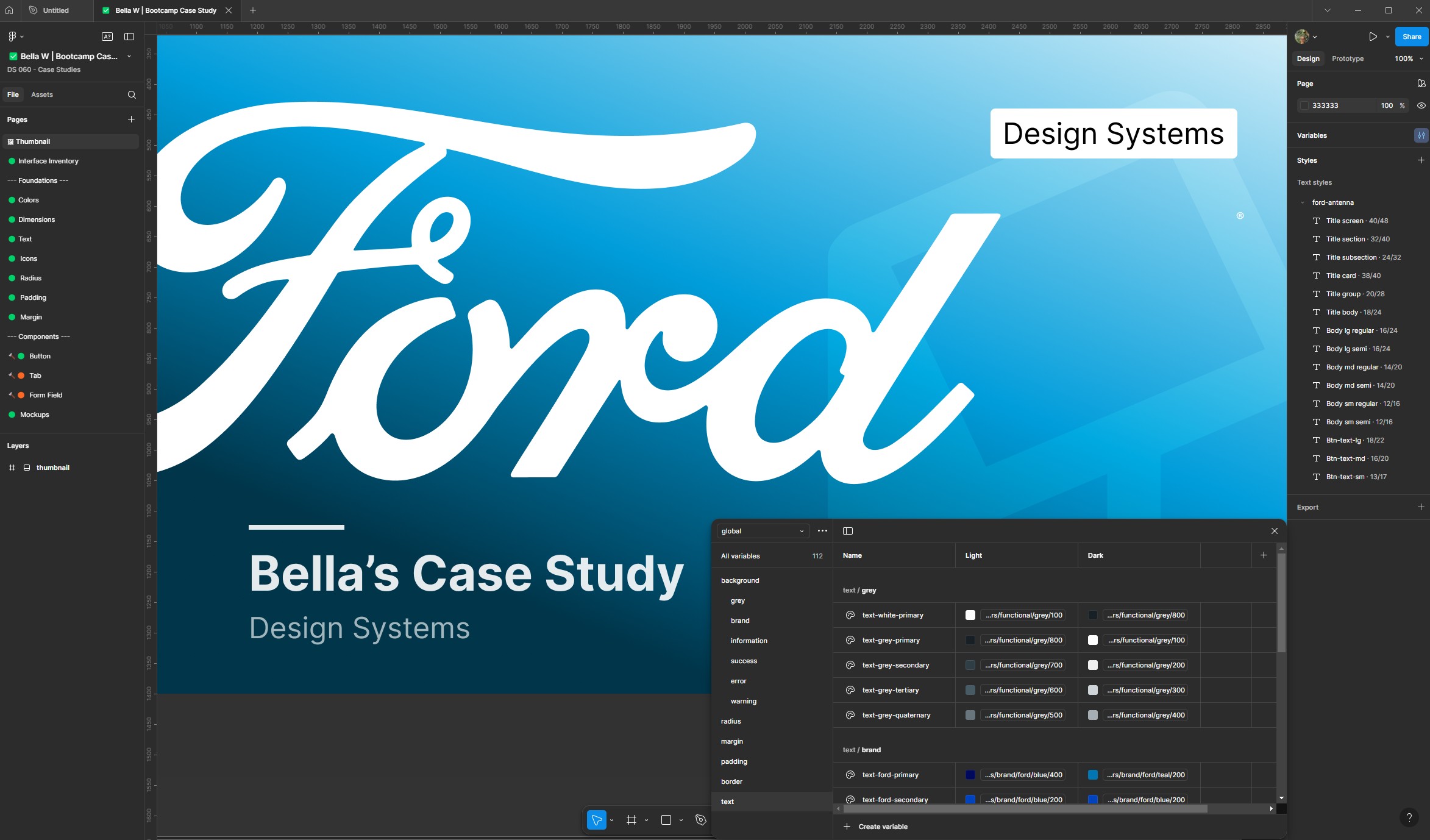This screenshot has height=840, width=1430.
Task: Toggle the Variables filter control
Action: coord(1421,135)
